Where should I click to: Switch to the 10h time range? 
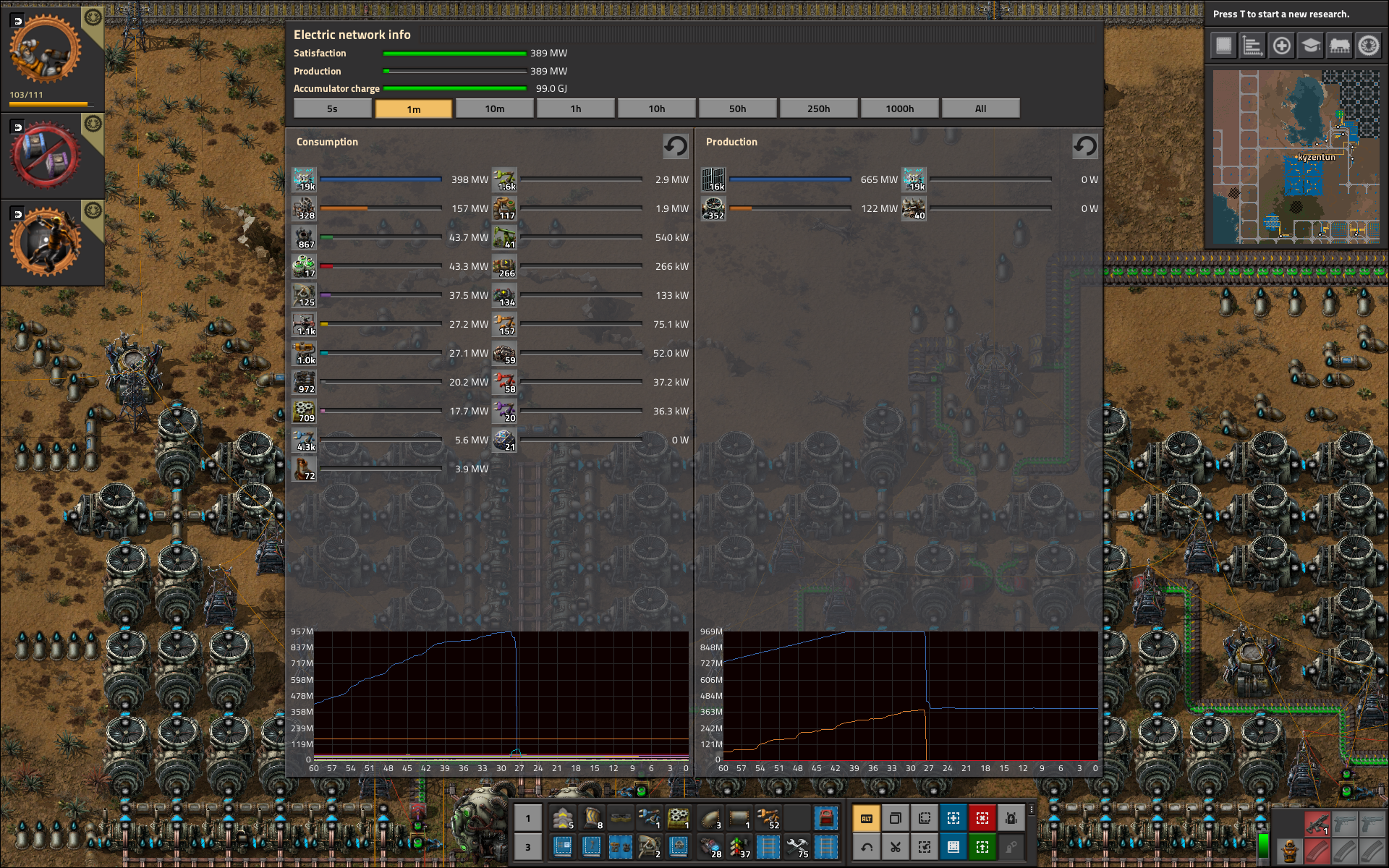(x=657, y=109)
